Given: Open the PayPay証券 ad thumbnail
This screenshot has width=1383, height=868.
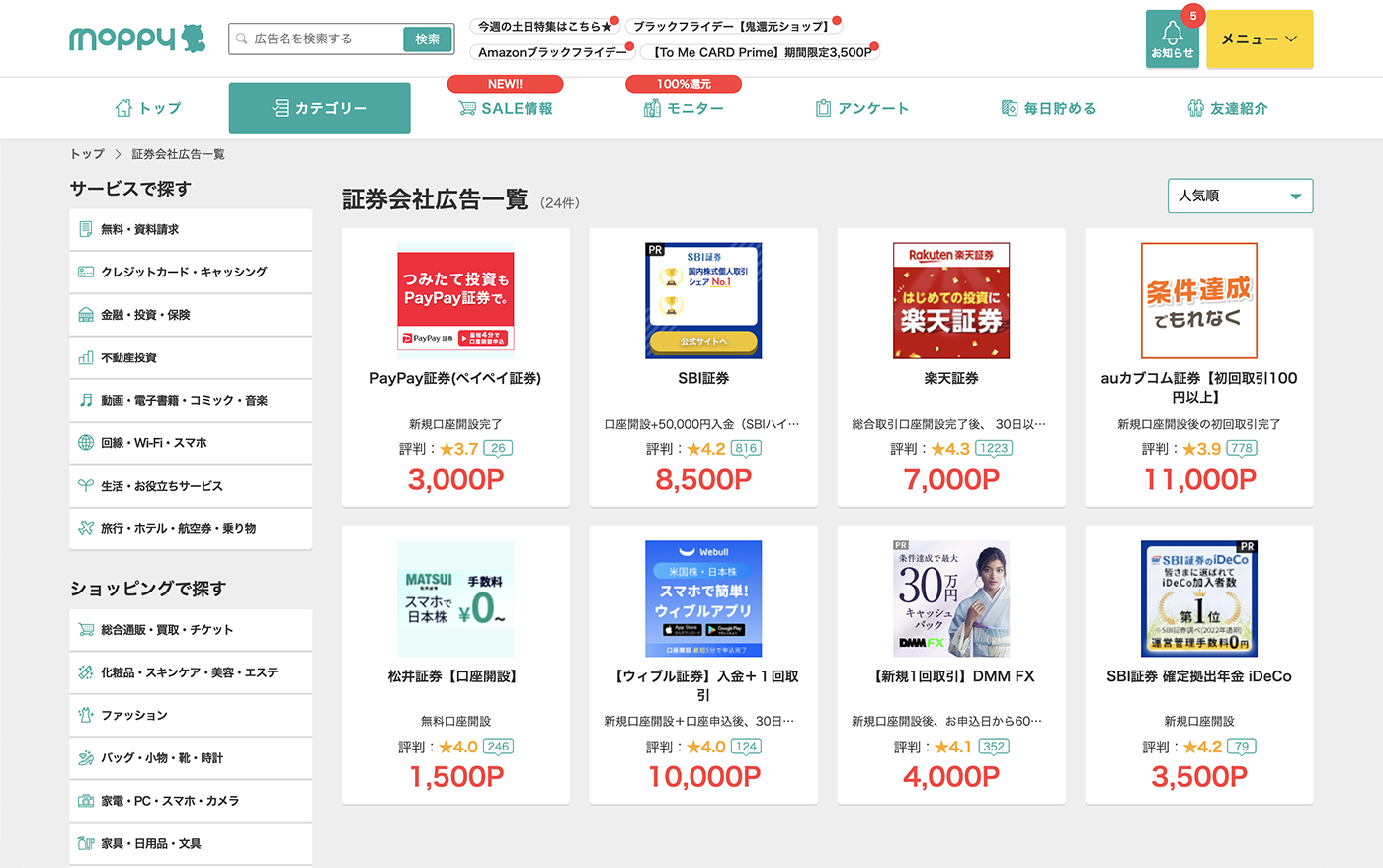Looking at the screenshot, I should pos(455,300).
